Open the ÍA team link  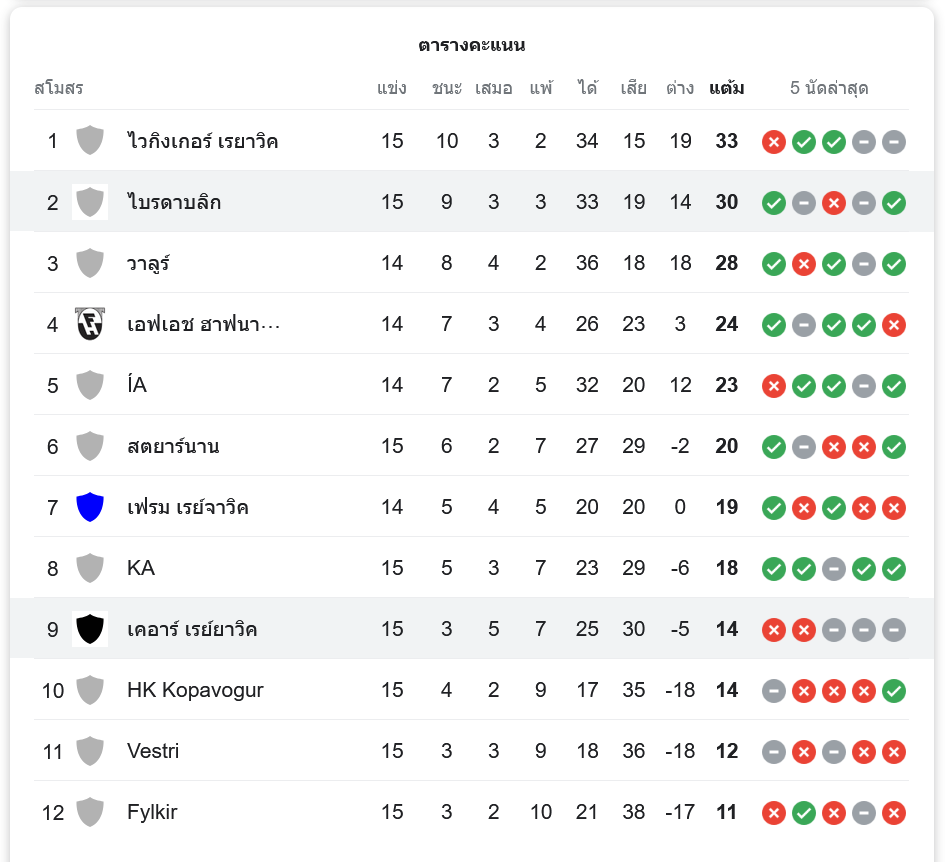(x=137, y=385)
